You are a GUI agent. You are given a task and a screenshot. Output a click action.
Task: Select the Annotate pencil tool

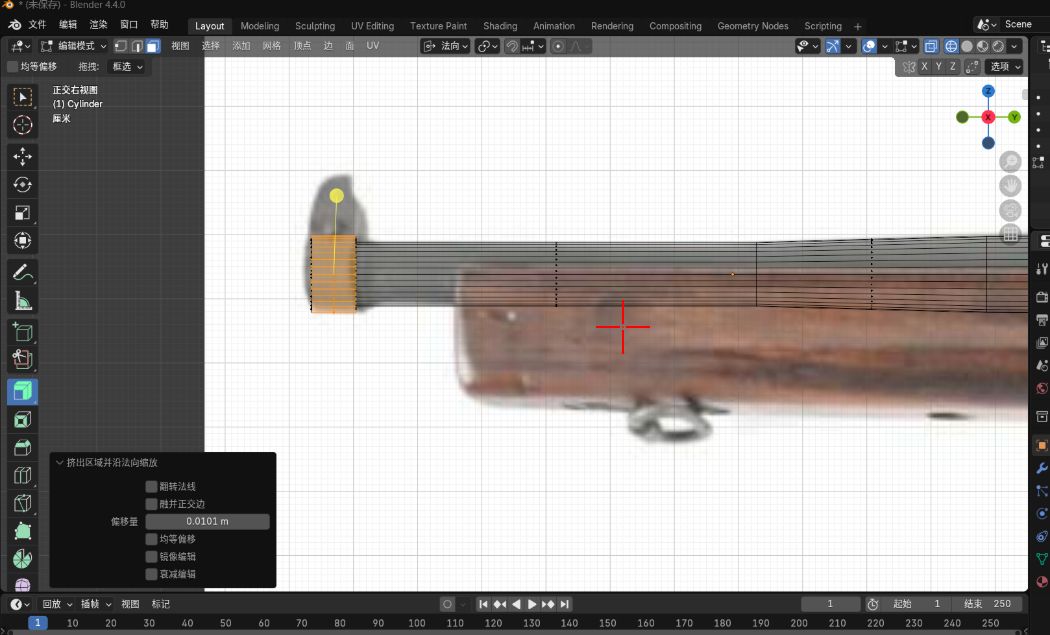click(22, 273)
